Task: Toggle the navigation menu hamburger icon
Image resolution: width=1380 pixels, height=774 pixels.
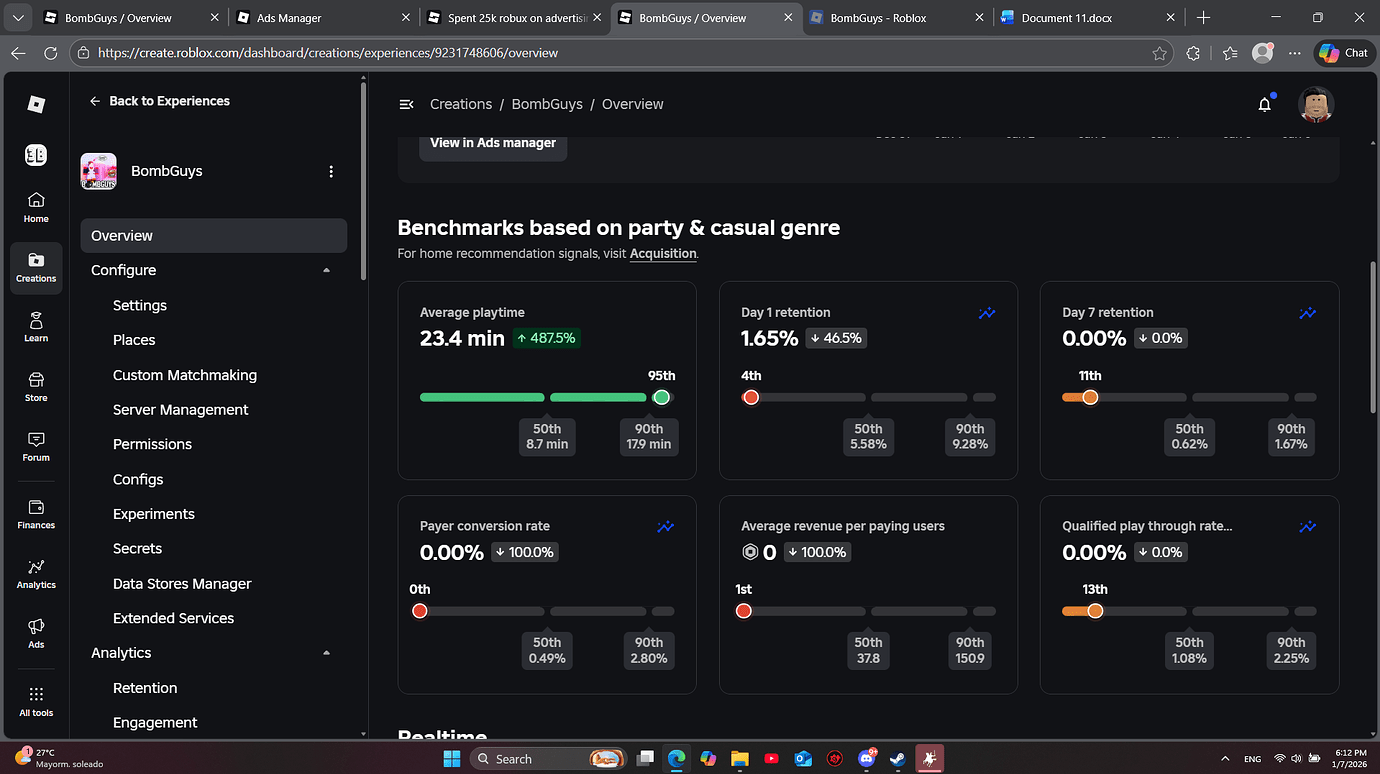Action: click(406, 104)
